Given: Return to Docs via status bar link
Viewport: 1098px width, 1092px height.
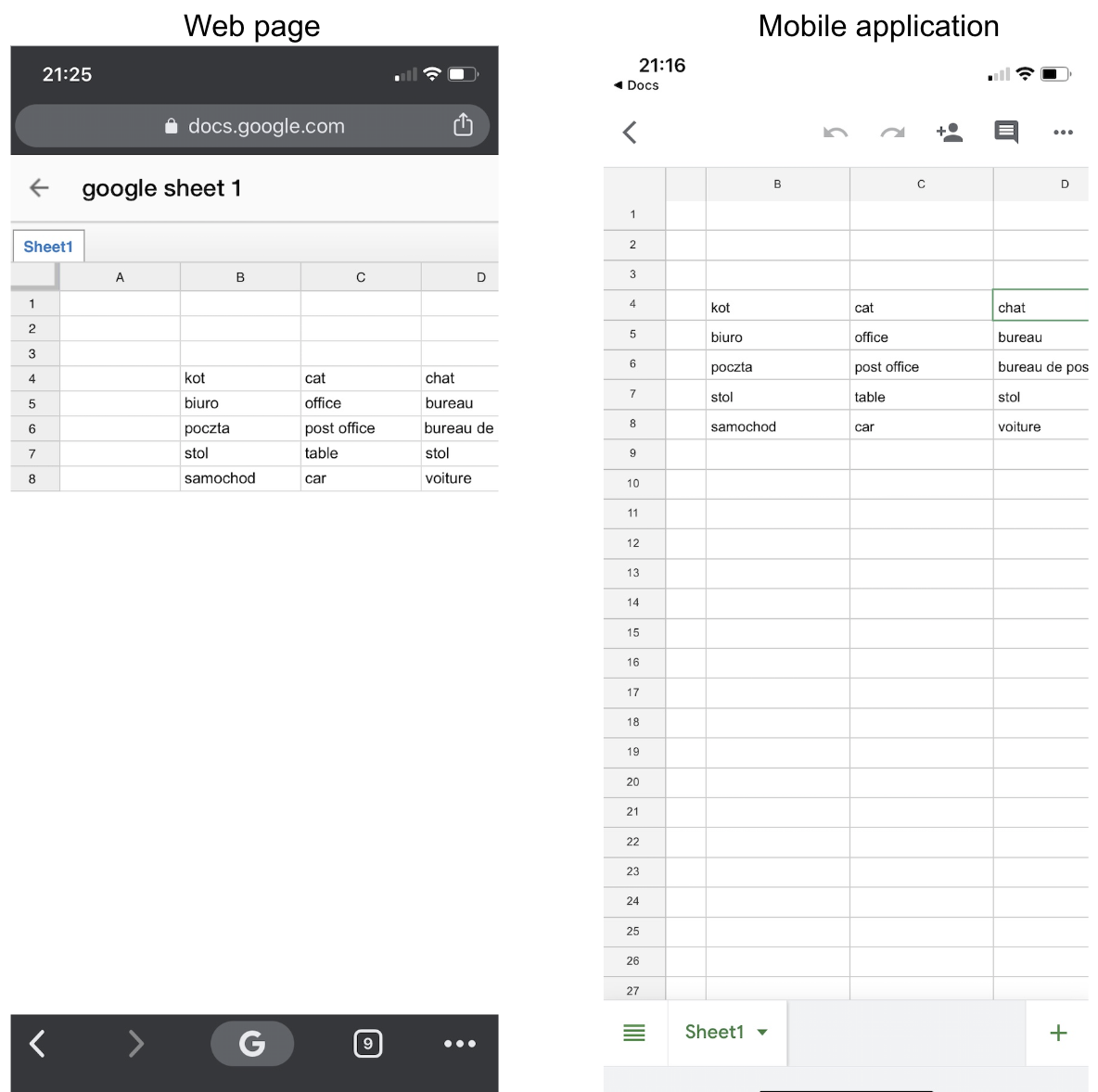Looking at the screenshot, I should (x=636, y=85).
